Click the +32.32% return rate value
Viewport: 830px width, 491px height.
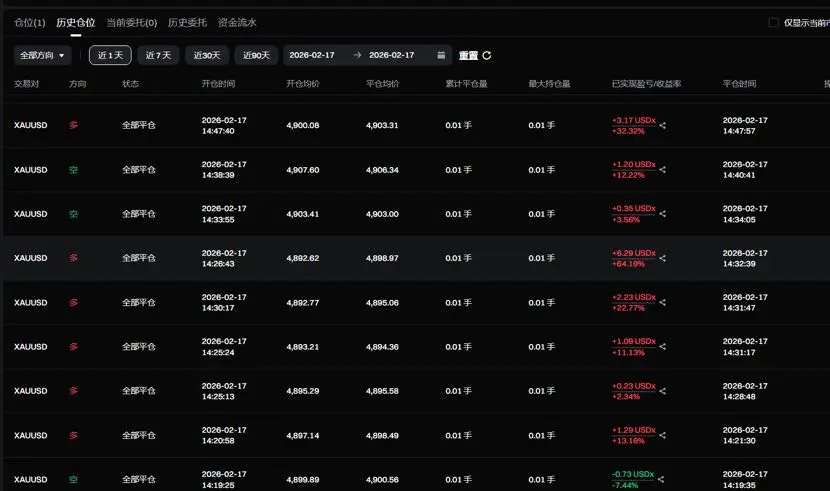click(x=628, y=131)
